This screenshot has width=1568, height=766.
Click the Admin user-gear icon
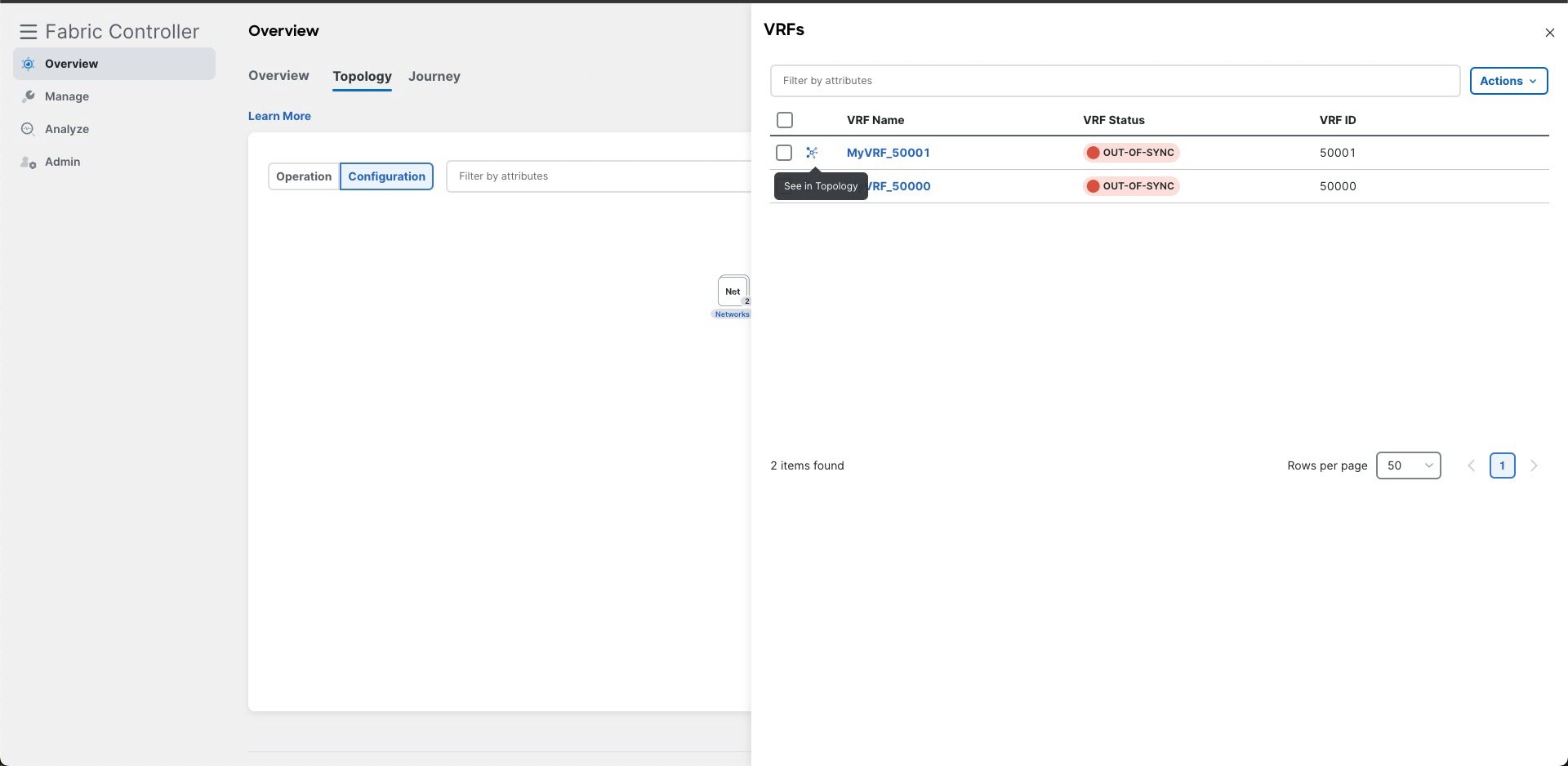28,162
